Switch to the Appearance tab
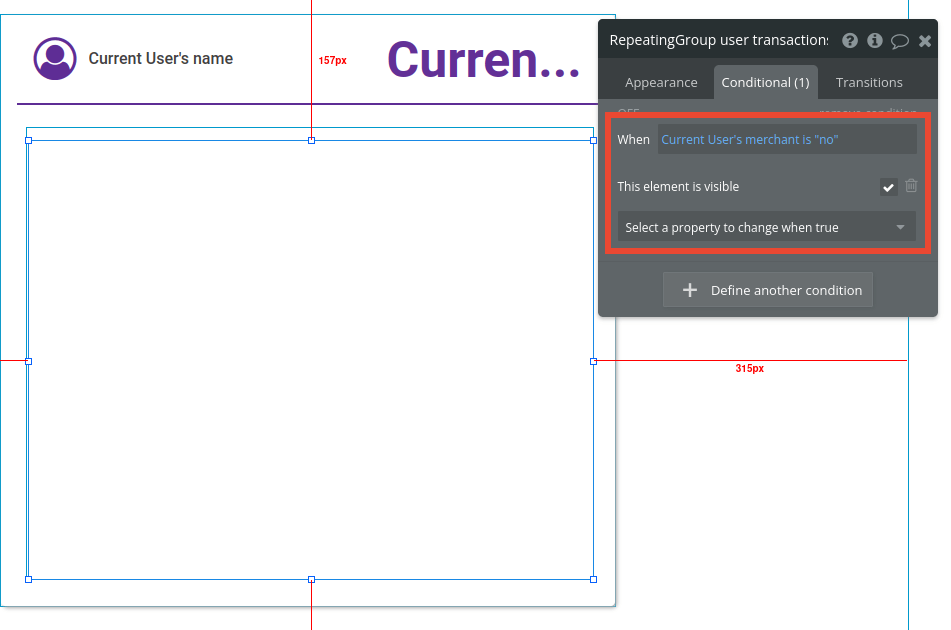The width and height of the screenshot is (951, 630). click(x=661, y=82)
